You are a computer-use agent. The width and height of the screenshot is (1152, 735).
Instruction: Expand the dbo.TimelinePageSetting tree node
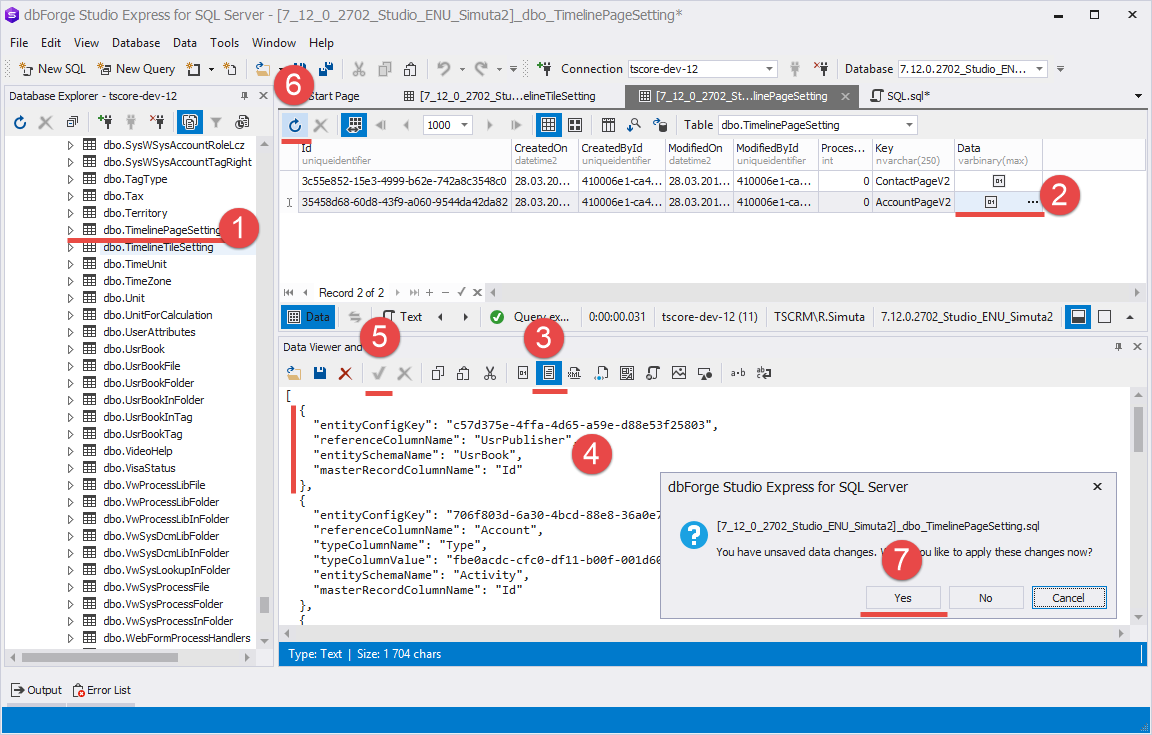[x=70, y=230]
